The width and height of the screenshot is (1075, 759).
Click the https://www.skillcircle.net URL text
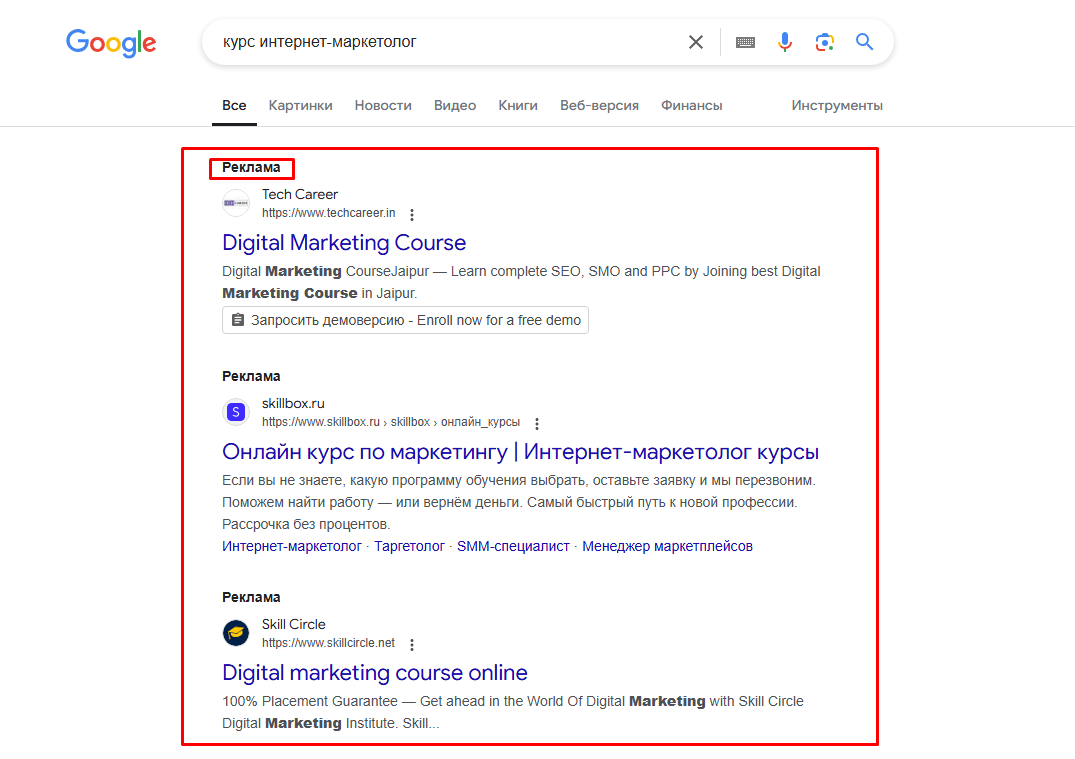[x=328, y=643]
